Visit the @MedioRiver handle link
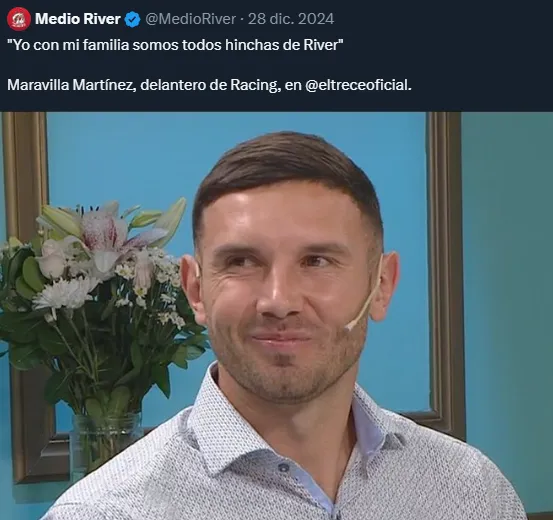This screenshot has width=553, height=520. pyautogui.click(x=190, y=19)
